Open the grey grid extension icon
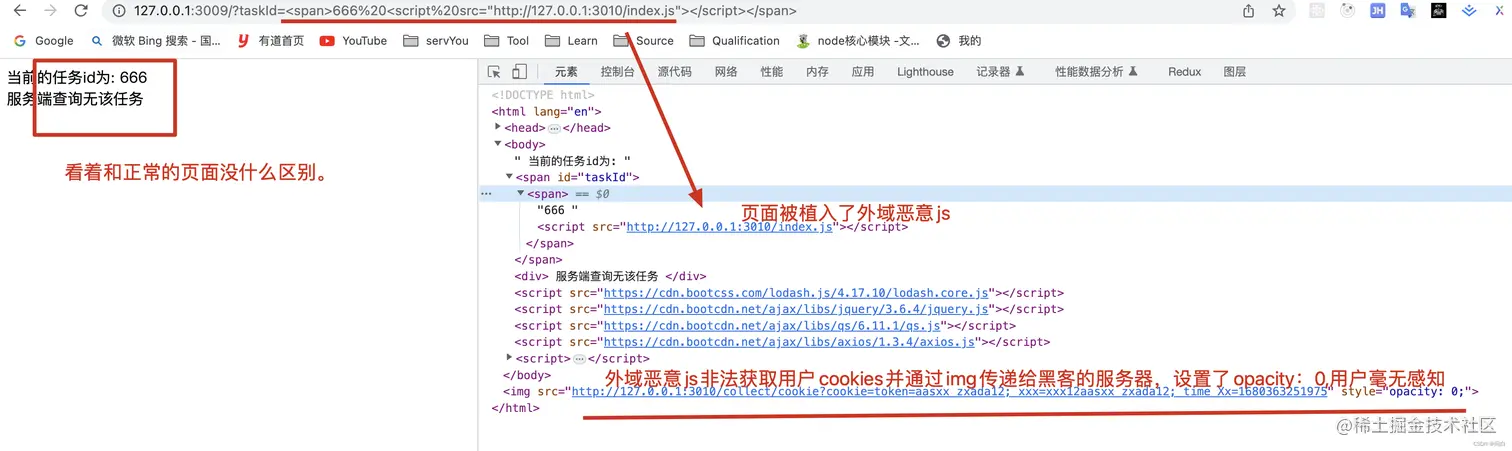 [x=1317, y=11]
